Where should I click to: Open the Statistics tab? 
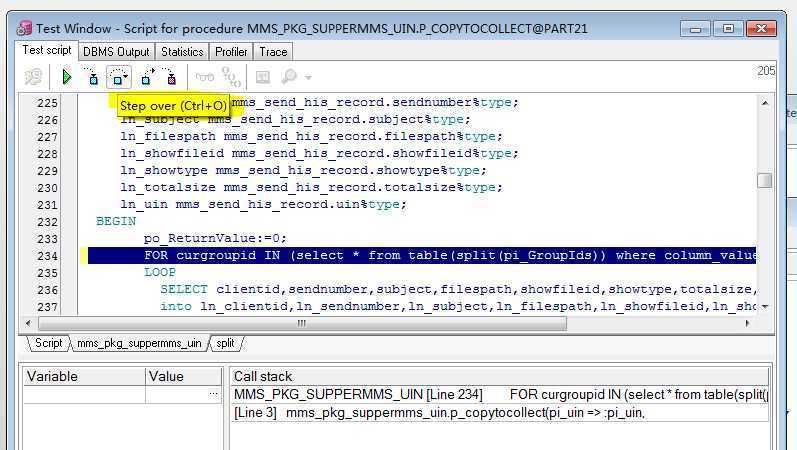(x=182, y=52)
